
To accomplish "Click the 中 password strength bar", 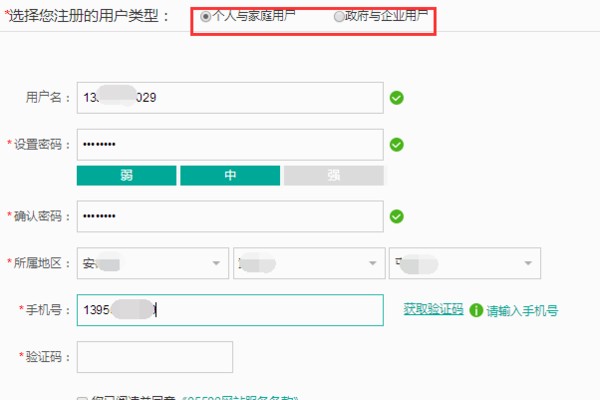I will pyautogui.click(x=230, y=176).
